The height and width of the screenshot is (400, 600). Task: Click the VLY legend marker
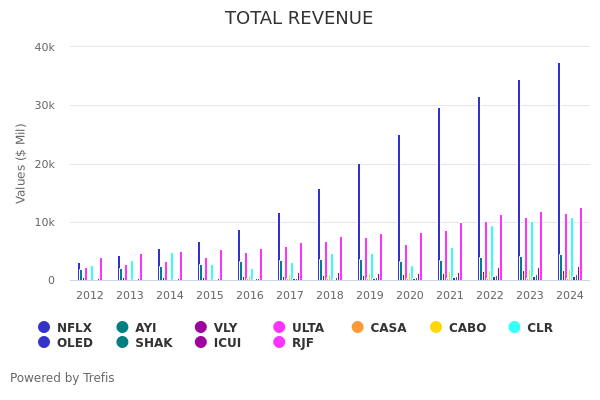pyautogui.click(x=201, y=327)
